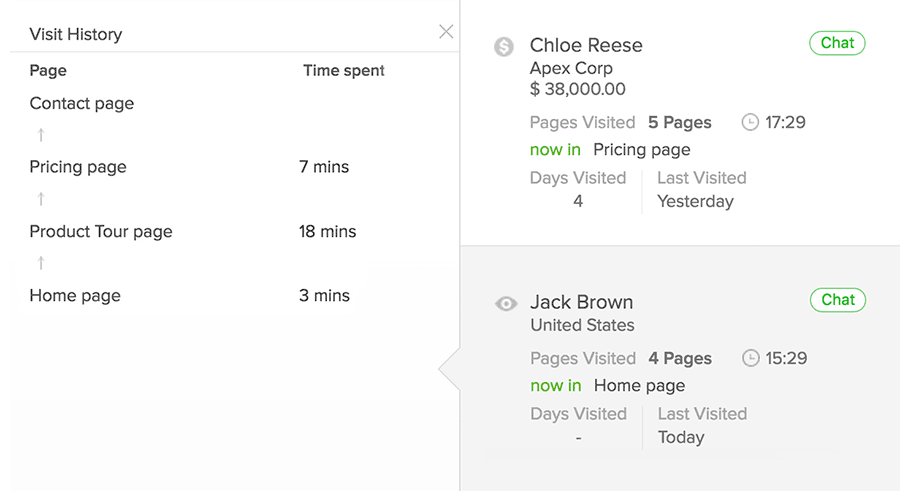Click the up arrow below Pricing page

point(41,199)
